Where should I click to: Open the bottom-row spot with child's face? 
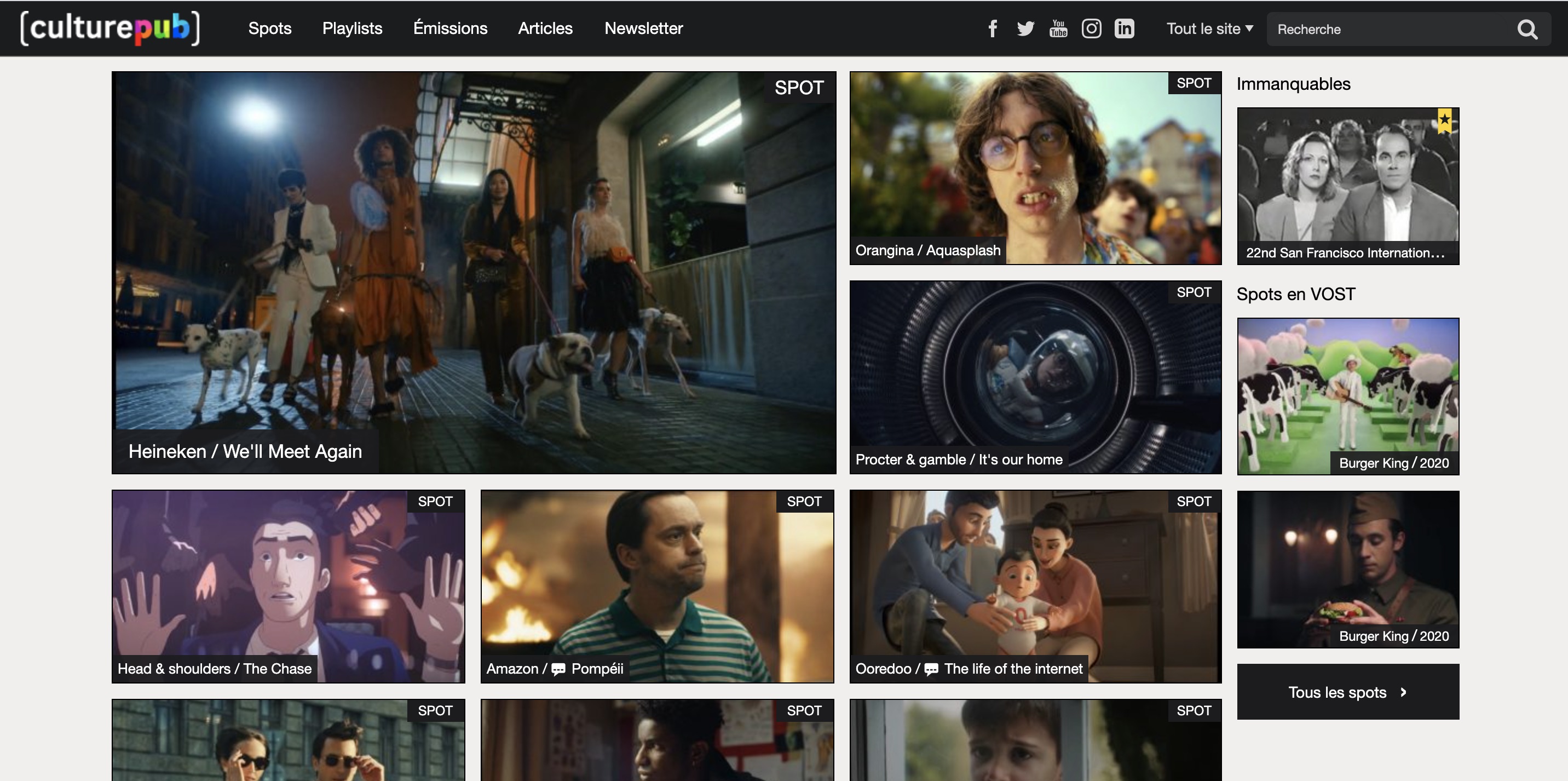click(1035, 740)
